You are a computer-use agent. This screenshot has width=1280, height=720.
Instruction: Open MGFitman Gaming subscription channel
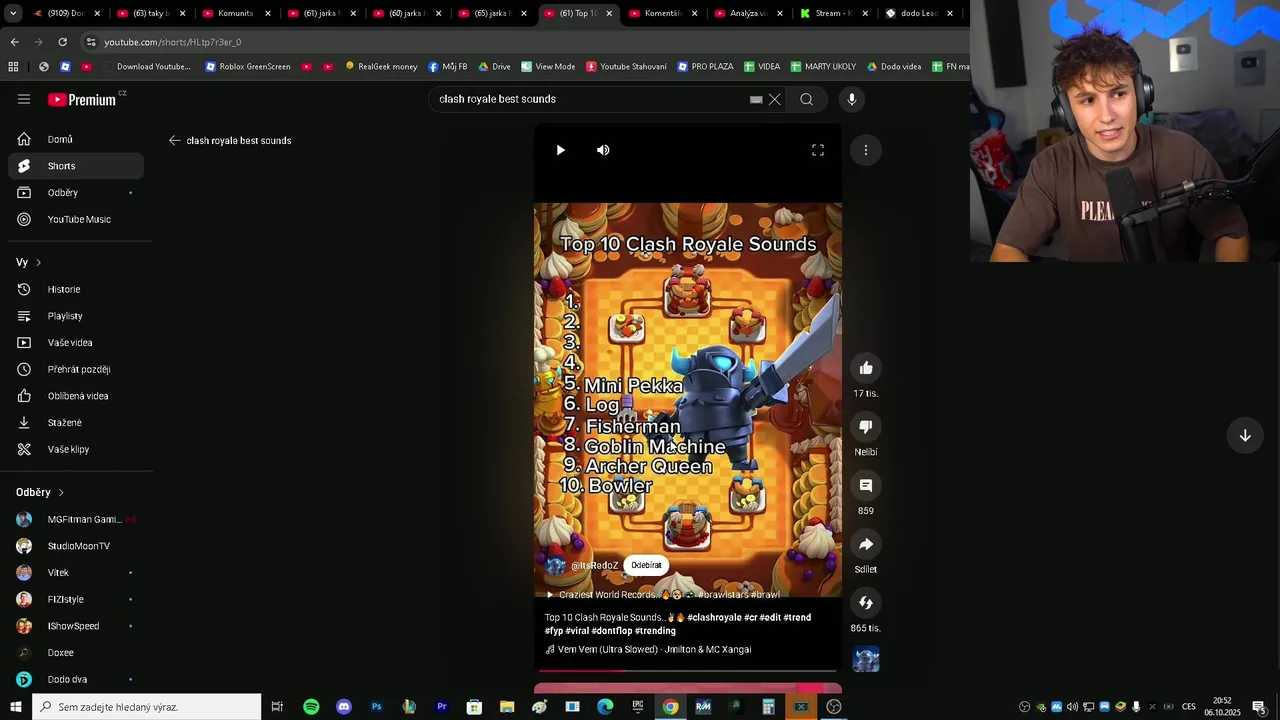point(76,519)
